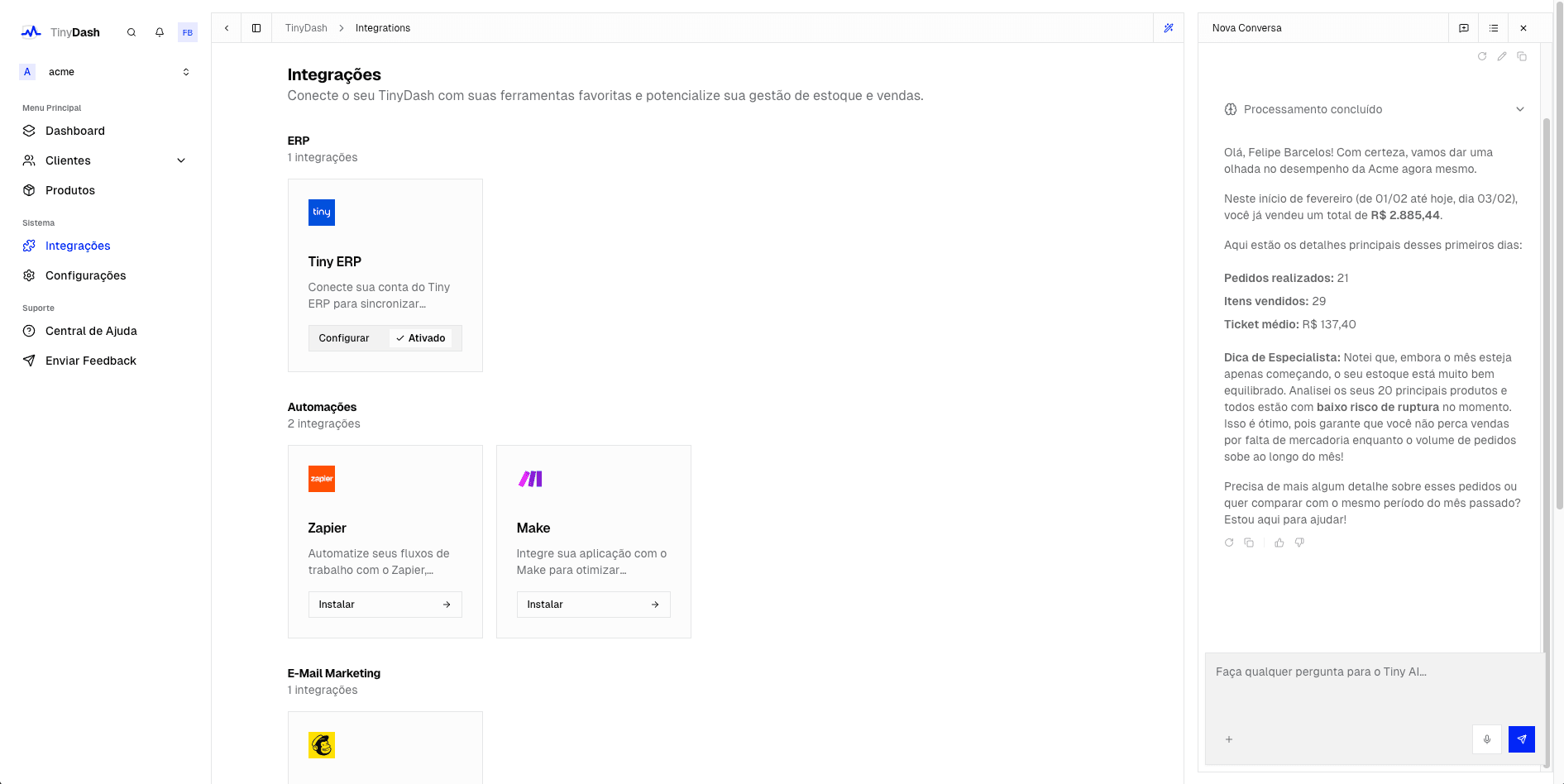This screenshot has height=784, width=1564.
Task: Toggle the sidebar panel icon
Action: [x=256, y=28]
